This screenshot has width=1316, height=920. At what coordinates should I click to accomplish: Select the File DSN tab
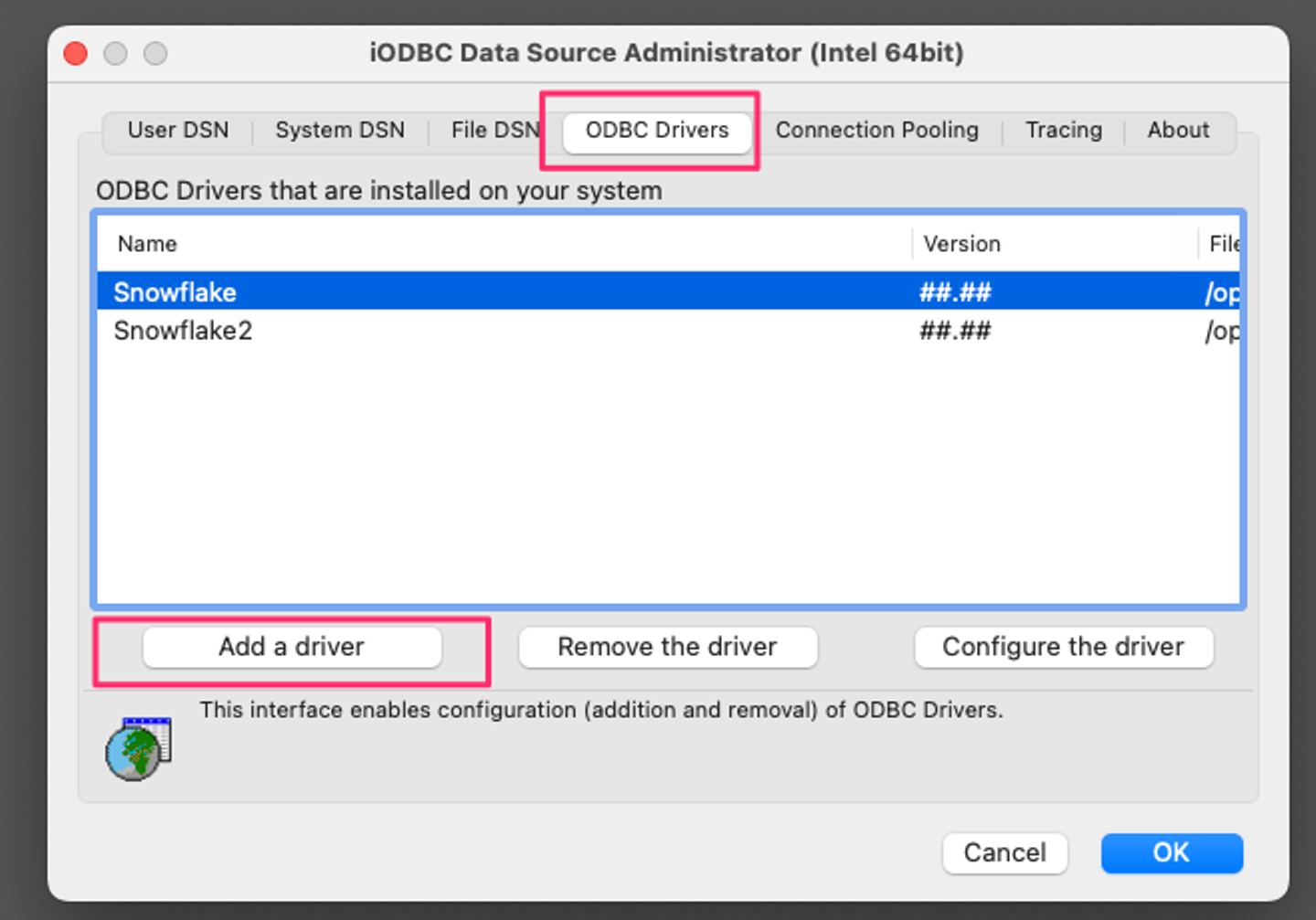point(494,131)
